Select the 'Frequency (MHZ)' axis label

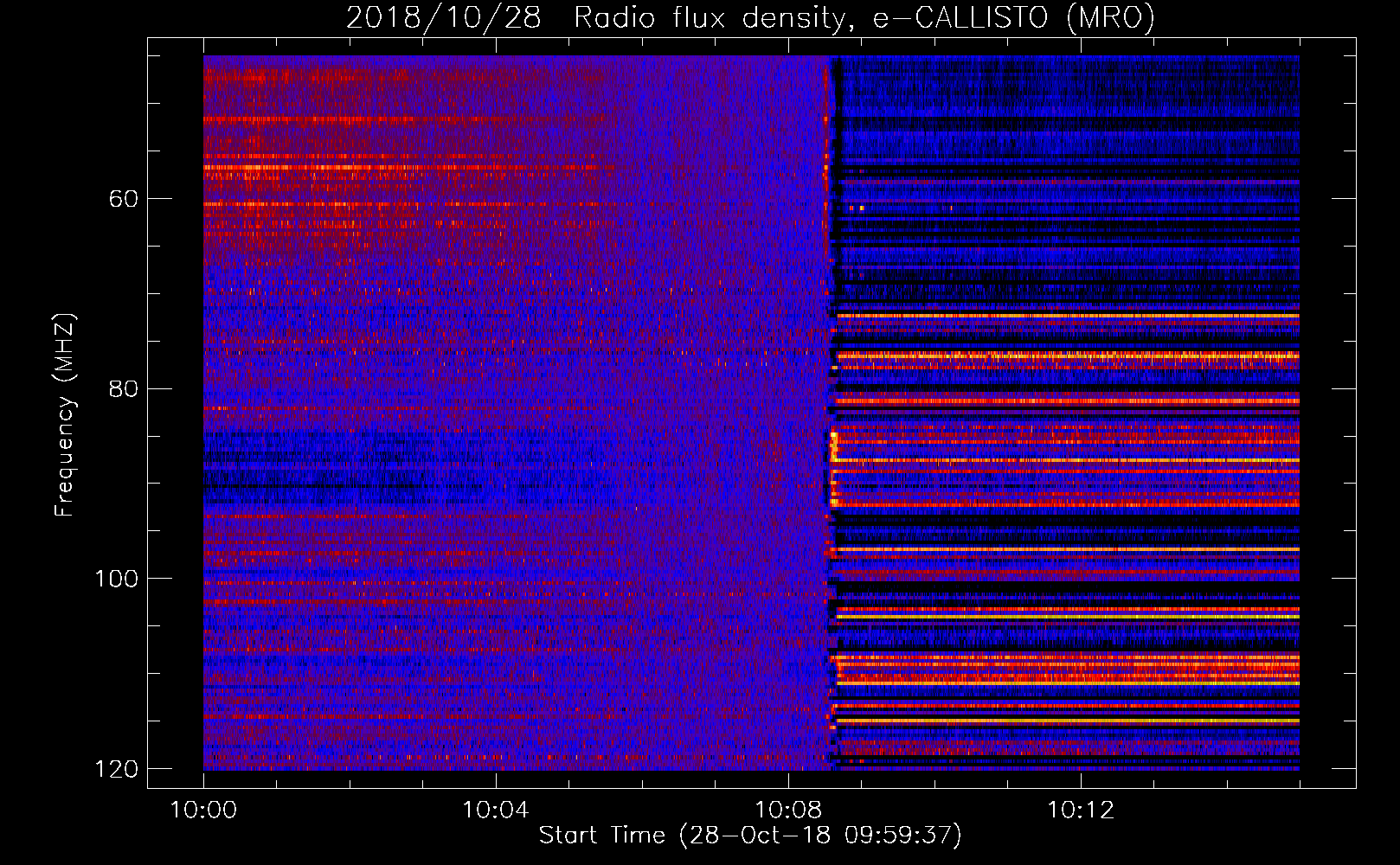(x=65, y=415)
